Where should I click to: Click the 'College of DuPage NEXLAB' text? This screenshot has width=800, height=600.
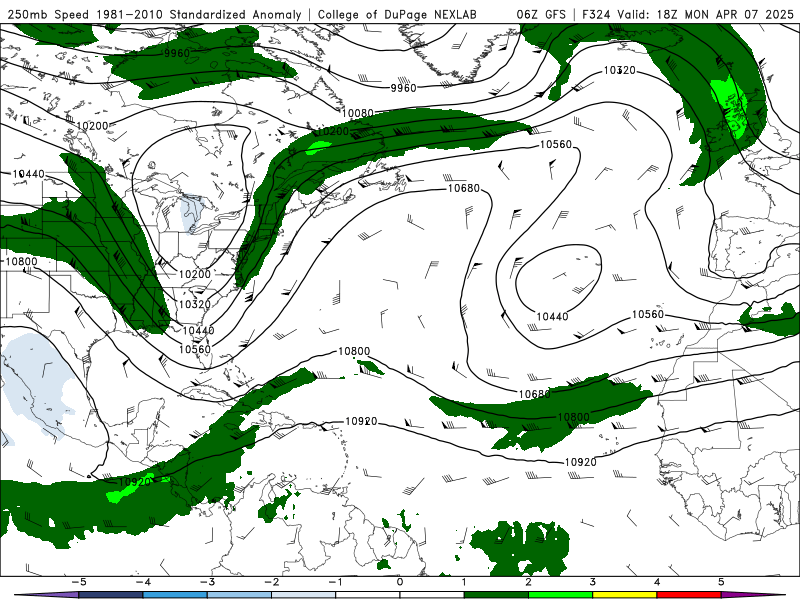point(397,14)
